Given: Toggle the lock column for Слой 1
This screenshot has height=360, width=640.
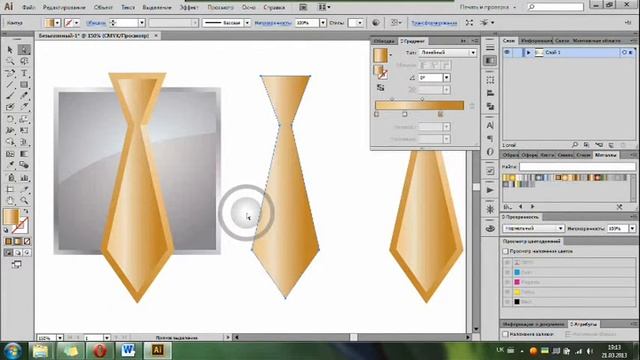Looking at the screenshot, I should coord(518,52).
